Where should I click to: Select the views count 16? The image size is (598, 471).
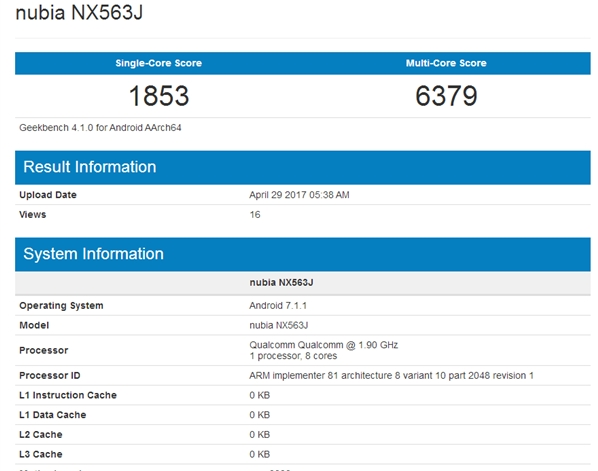click(255, 215)
